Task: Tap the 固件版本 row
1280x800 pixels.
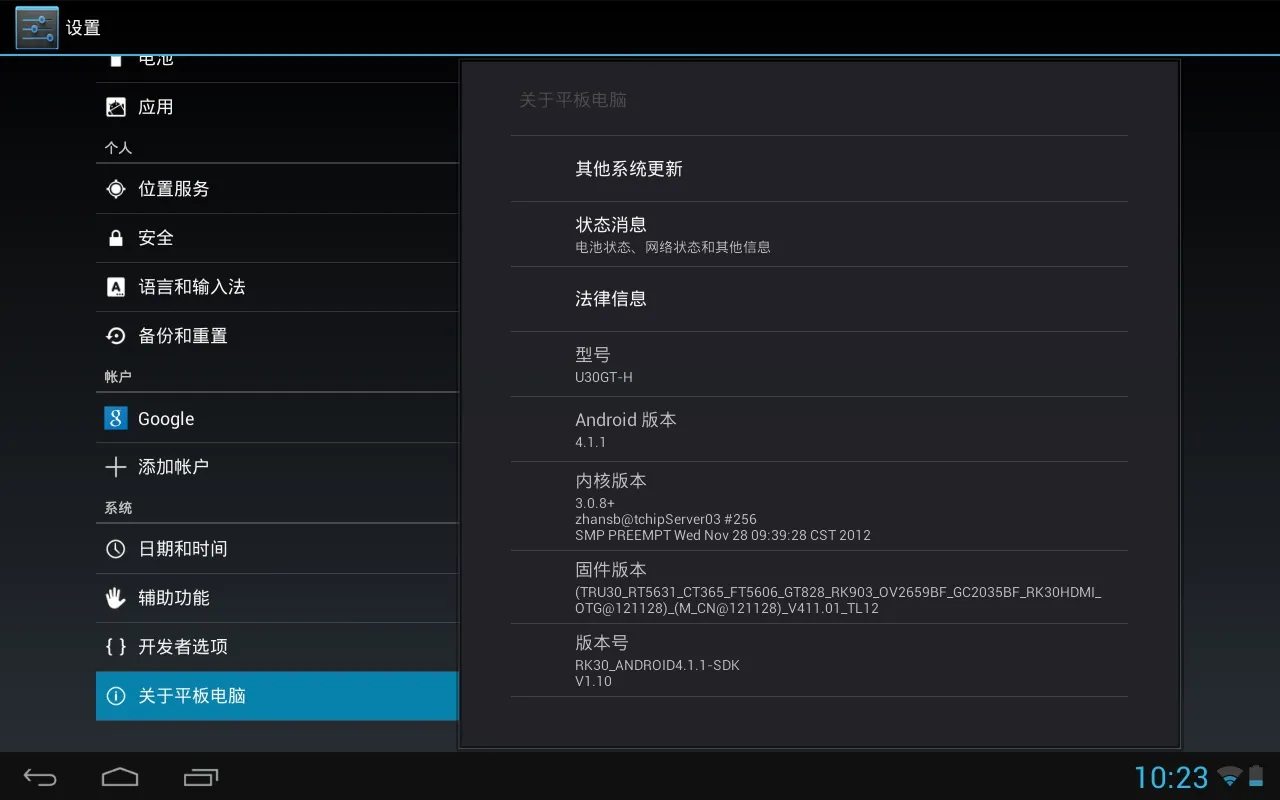Action: [x=819, y=587]
